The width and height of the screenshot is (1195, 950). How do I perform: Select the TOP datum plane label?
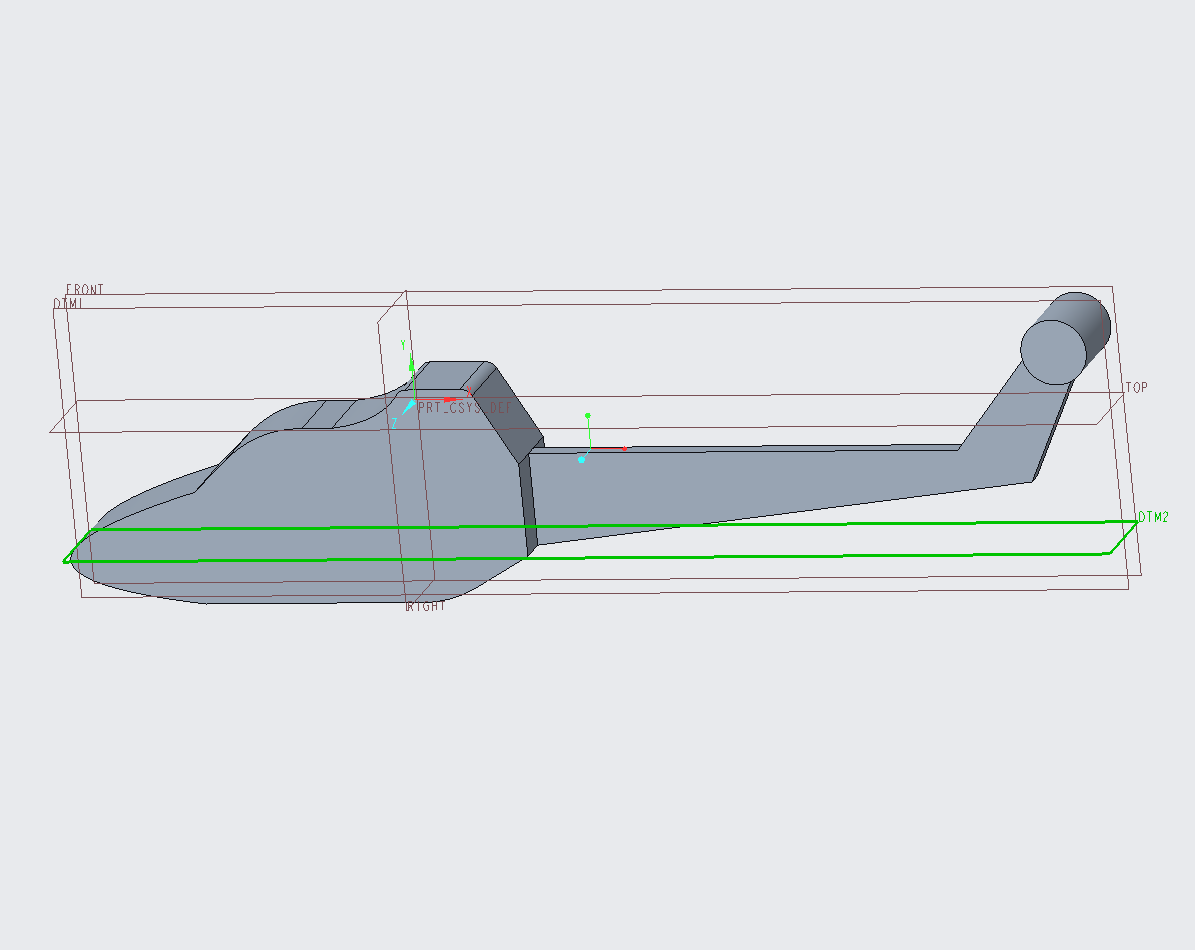[1136, 387]
